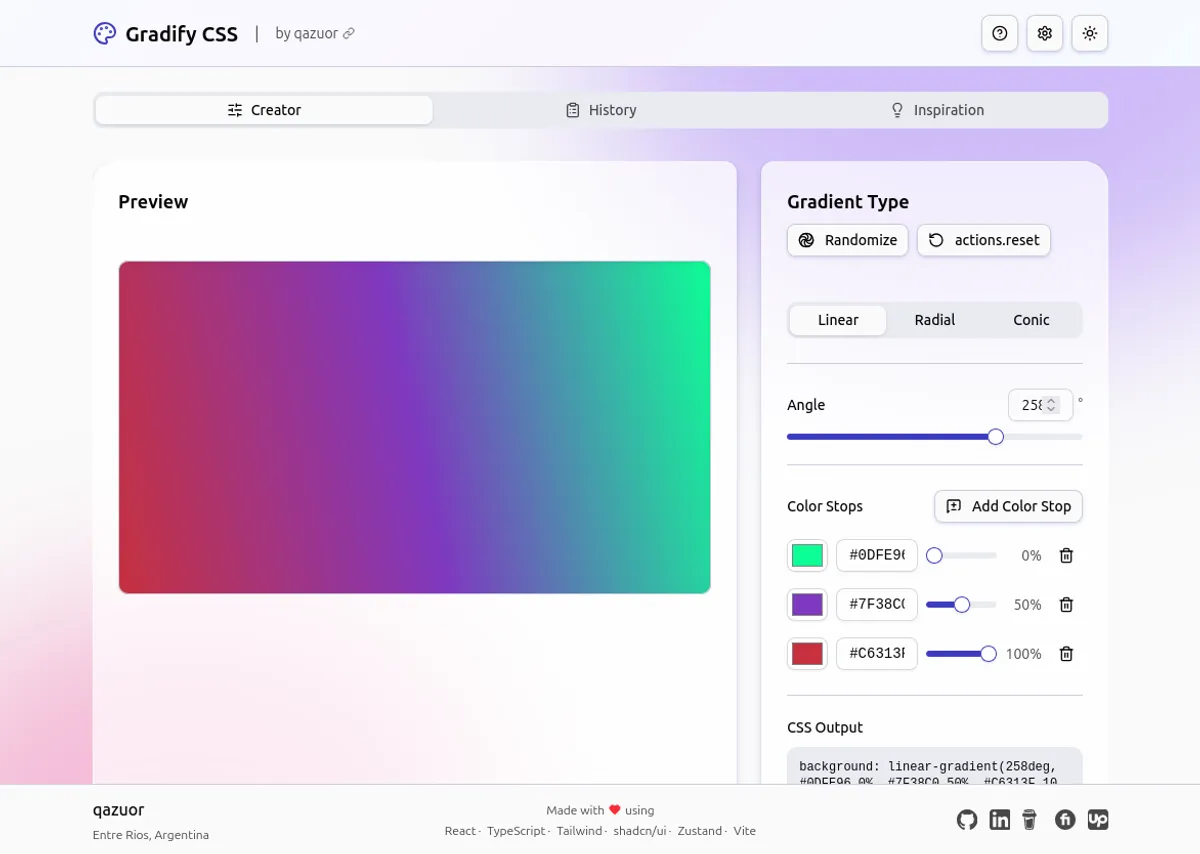This screenshot has width=1200, height=854.
Task: Open the Upwork profile icon
Action: 1098,819
